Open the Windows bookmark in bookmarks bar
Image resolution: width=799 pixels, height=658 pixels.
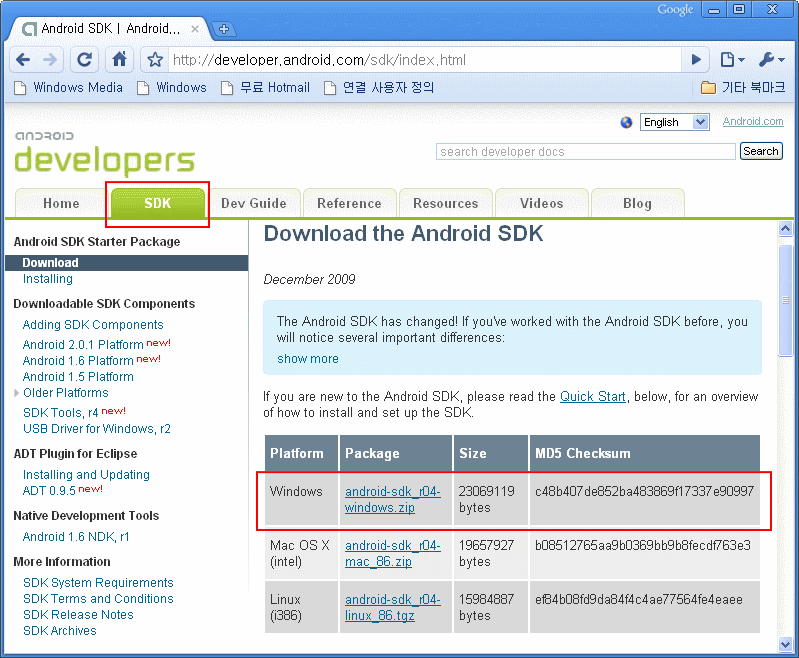click(x=172, y=88)
